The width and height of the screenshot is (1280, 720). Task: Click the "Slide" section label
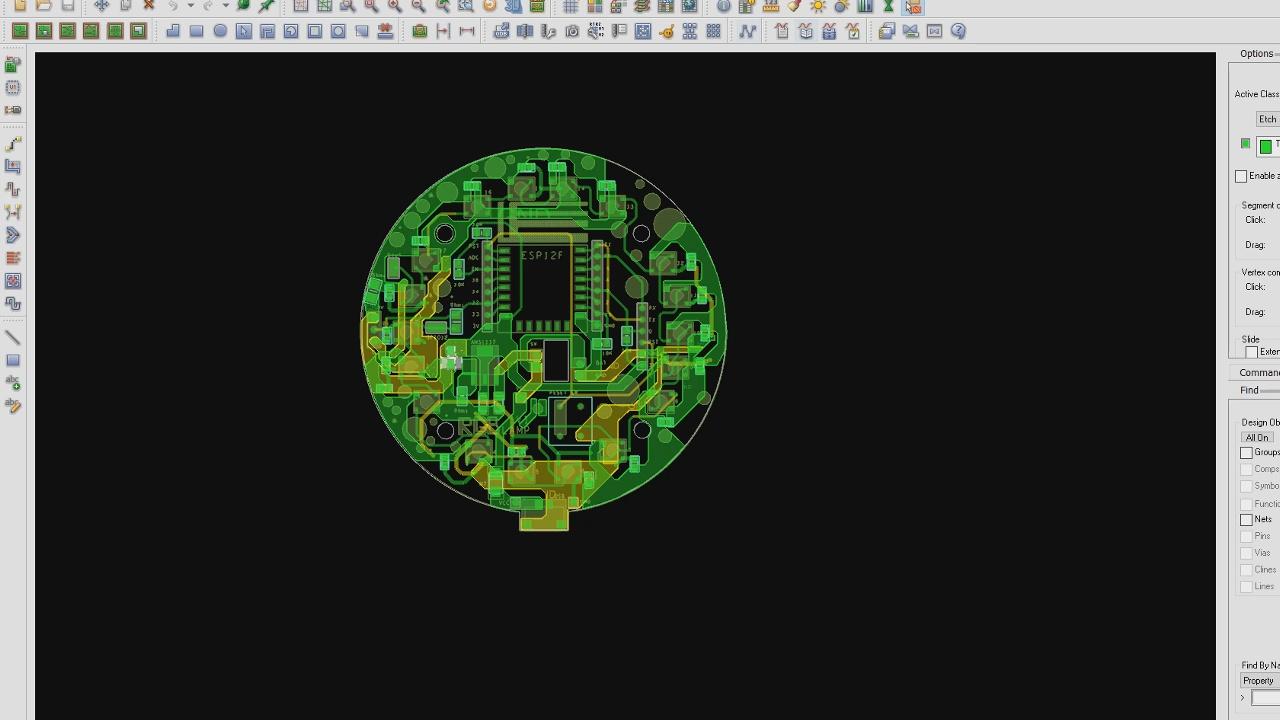point(1250,340)
